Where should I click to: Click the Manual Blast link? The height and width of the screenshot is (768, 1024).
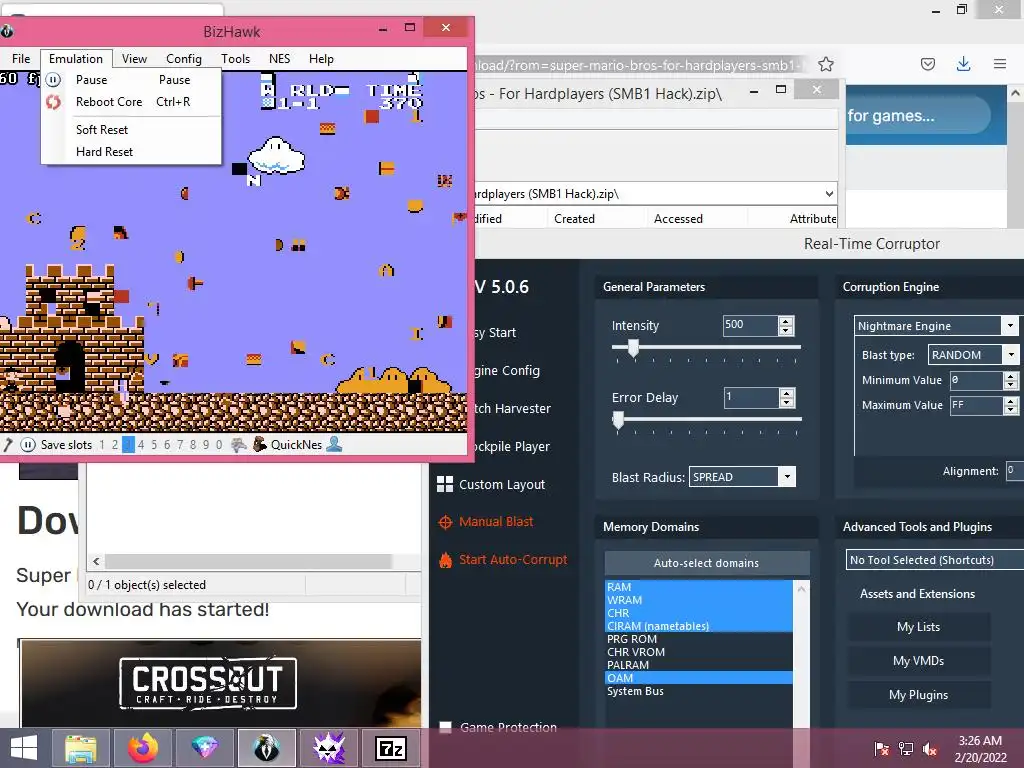[x=496, y=521]
